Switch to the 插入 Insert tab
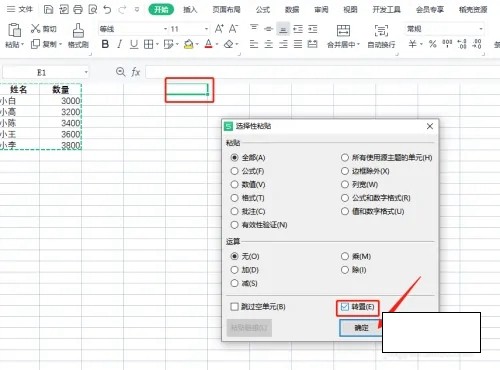 point(190,10)
